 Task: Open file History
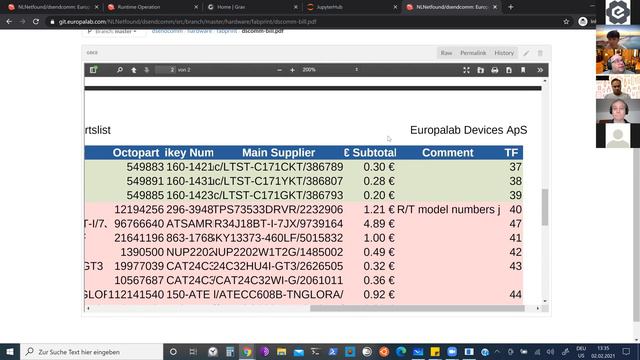pos(504,53)
